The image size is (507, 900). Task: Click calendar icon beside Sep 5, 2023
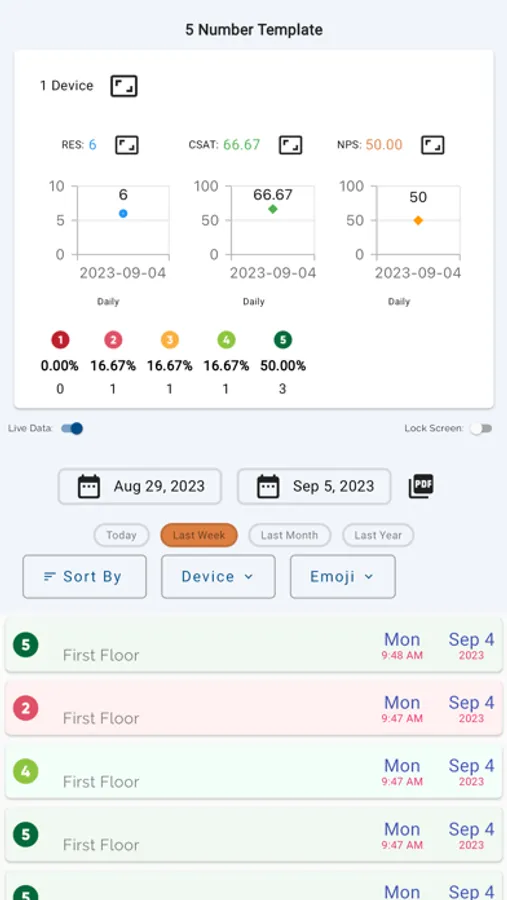click(268, 486)
